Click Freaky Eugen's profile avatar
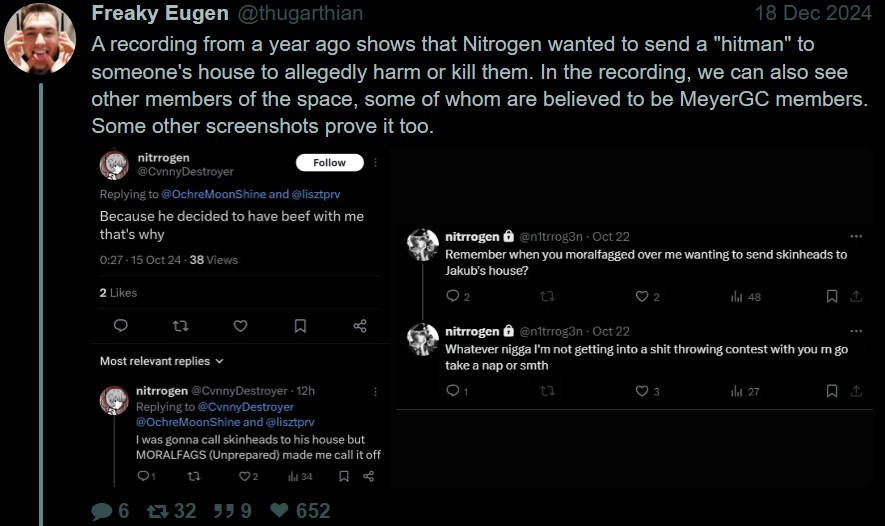 40,38
